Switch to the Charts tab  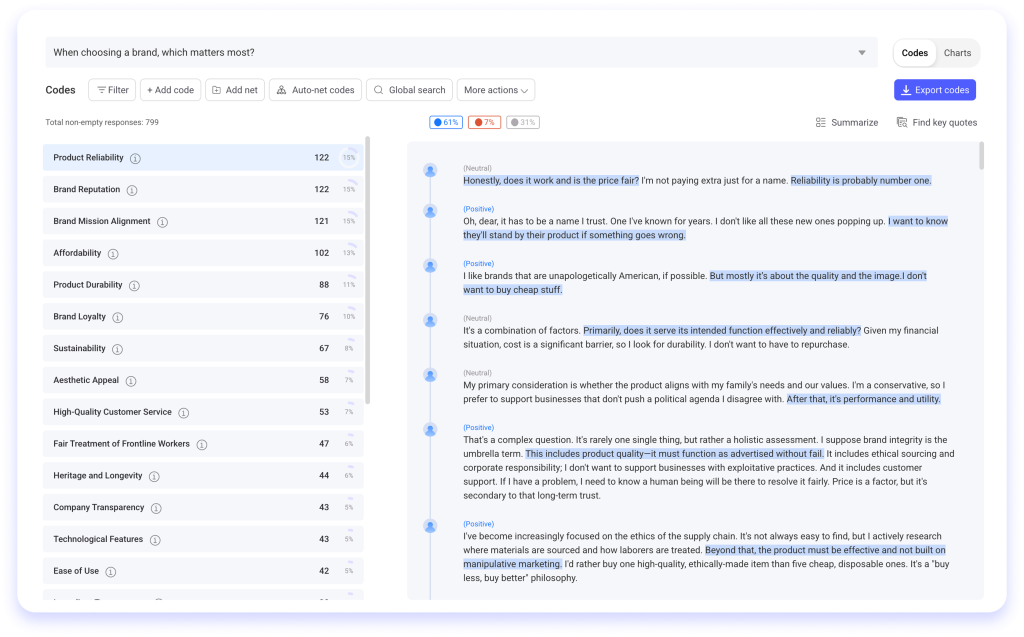coord(956,52)
